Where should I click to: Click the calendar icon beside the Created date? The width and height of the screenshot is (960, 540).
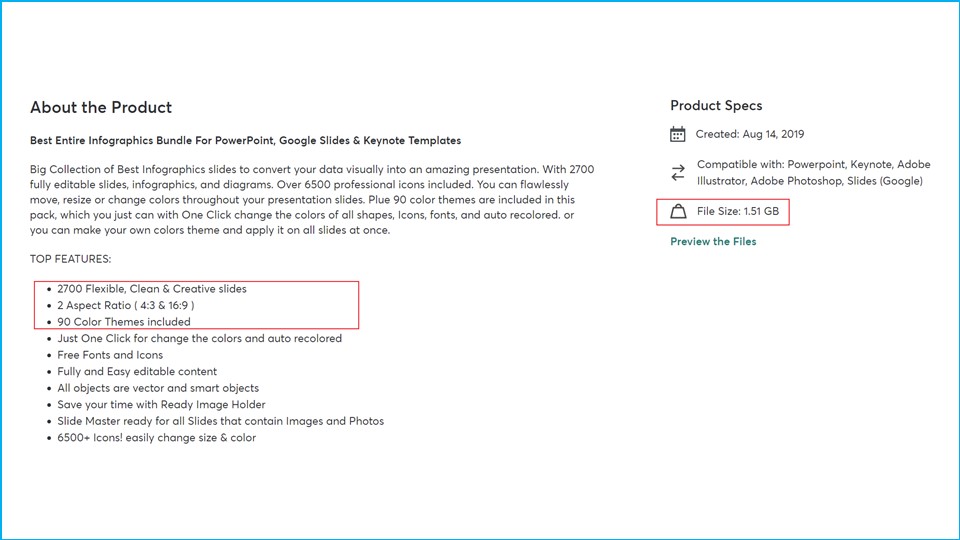(678, 134)
